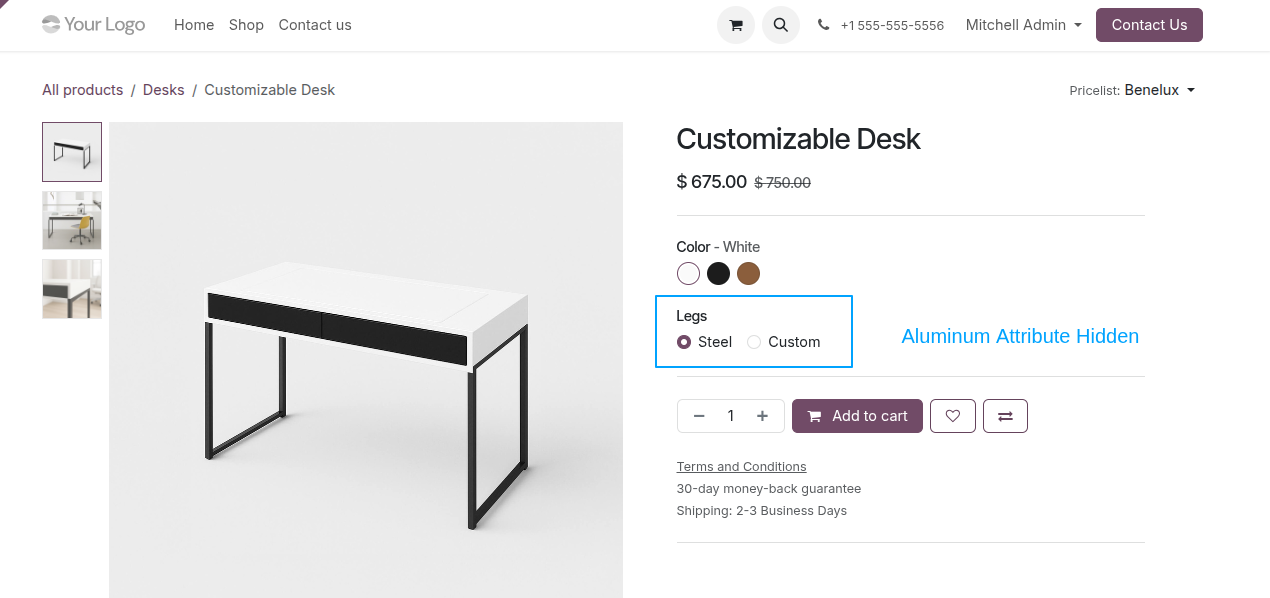Click the Add to cart button
The width and height of the screenshot is (1270, 598).
(x=857, y=416)
